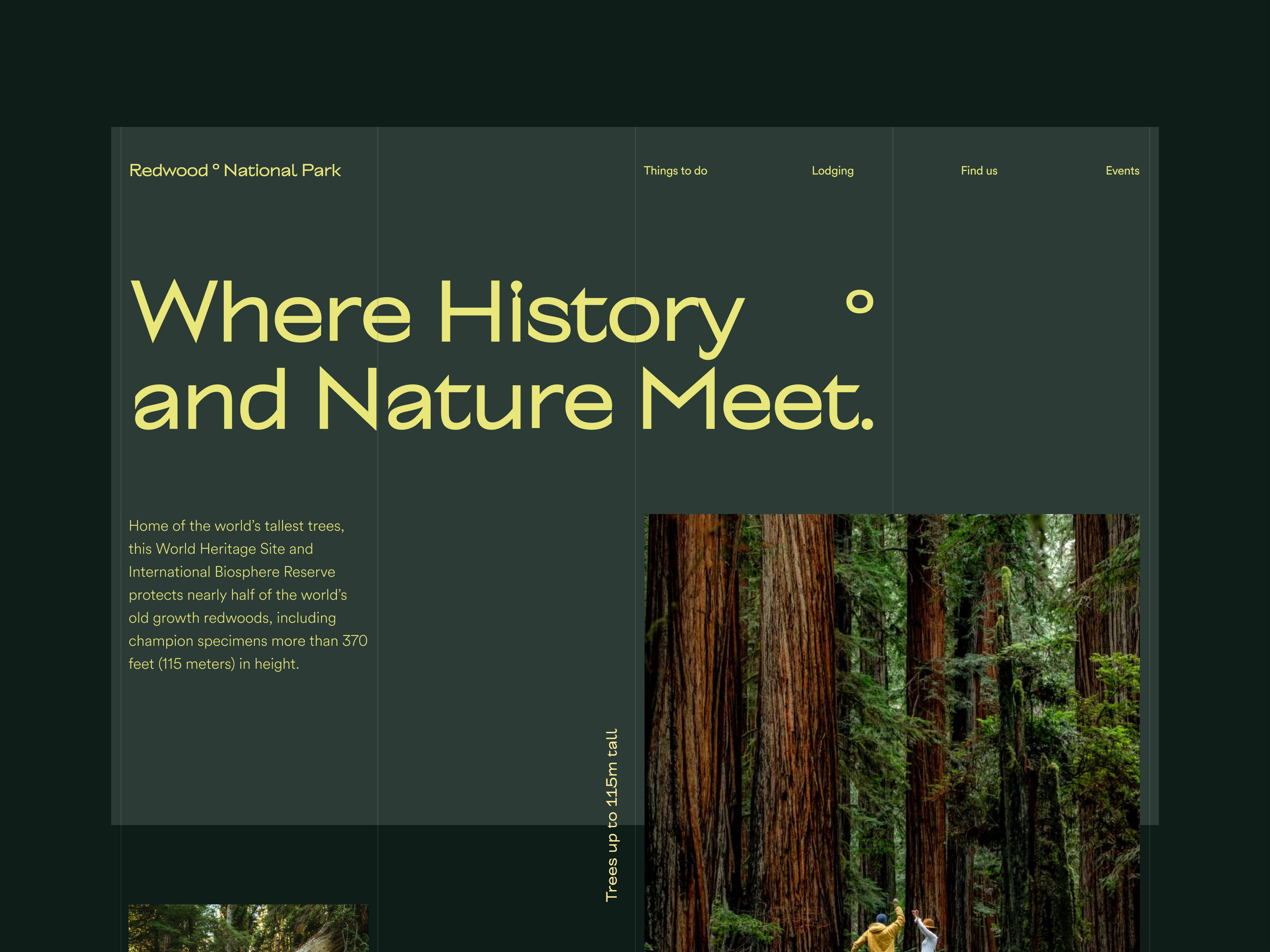Open the small forest thumbnail at bottom left

tap(248, 928)
